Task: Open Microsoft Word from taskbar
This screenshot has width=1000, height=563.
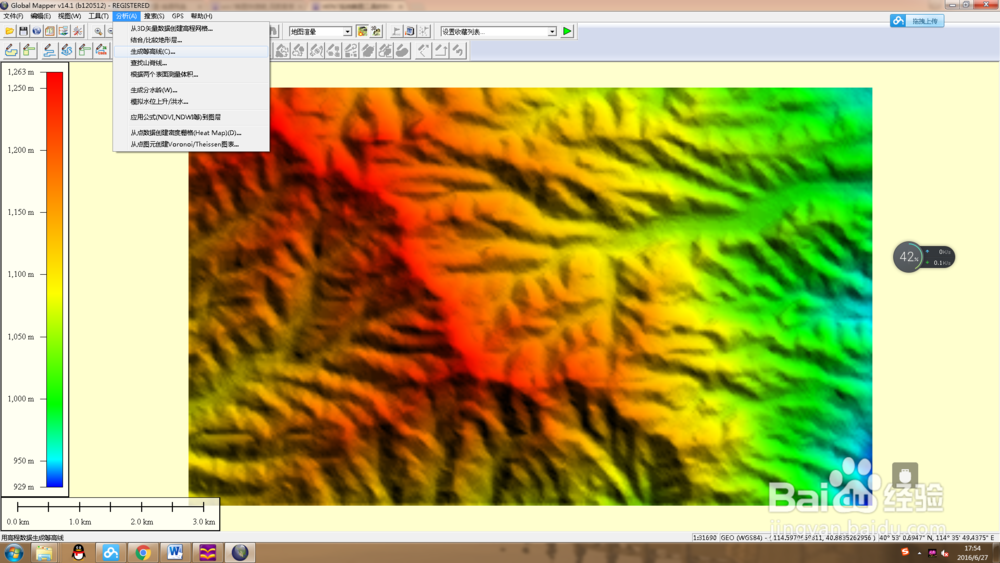Action: click(175, 553)
